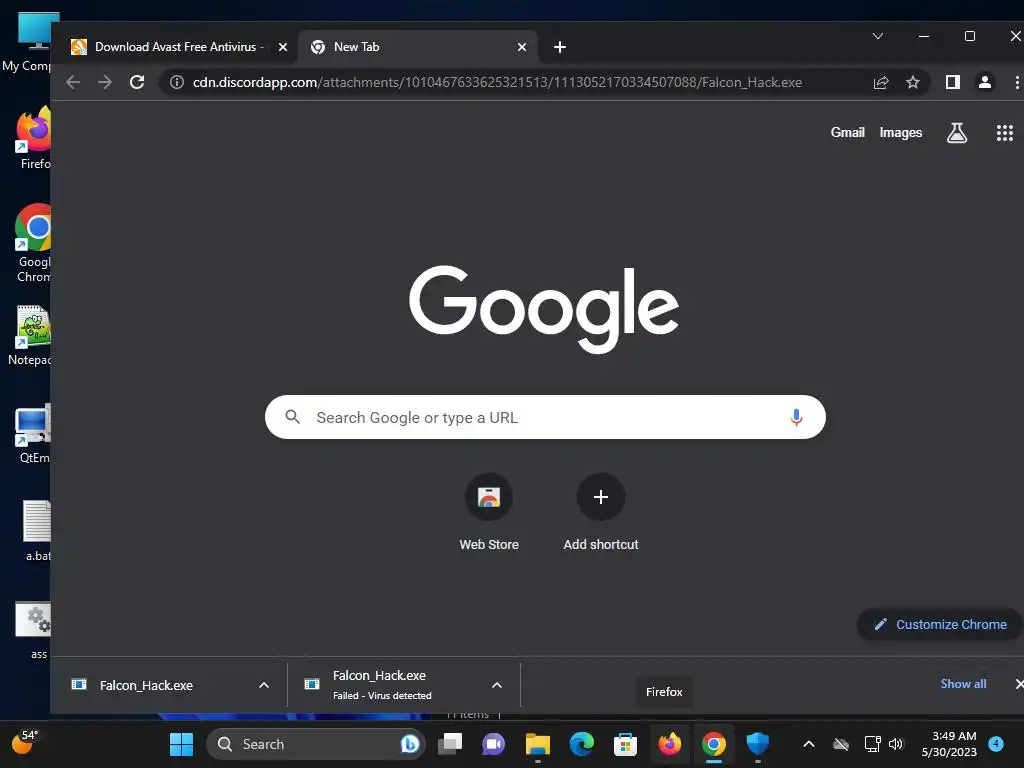Select the QtEmu desktop shortcut
1024x768 pixels.
33,434
